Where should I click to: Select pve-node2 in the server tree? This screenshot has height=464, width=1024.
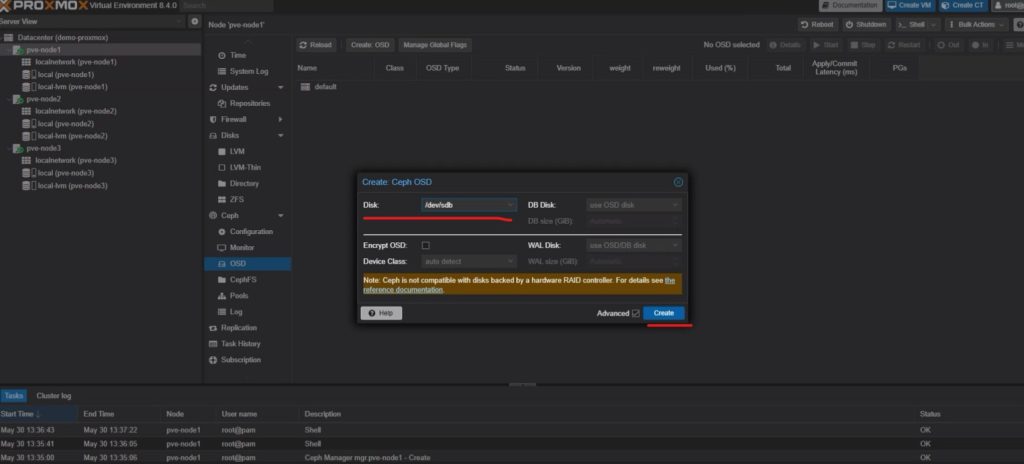click(44, 99)
